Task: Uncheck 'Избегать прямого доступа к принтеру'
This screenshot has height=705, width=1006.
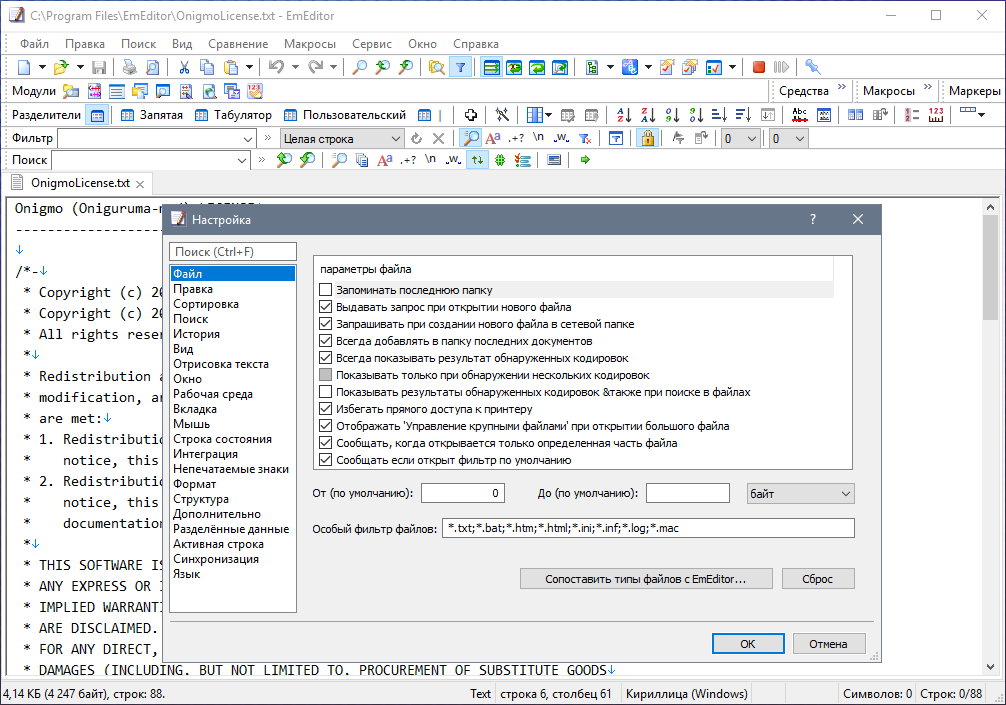Action: [325, 409]
